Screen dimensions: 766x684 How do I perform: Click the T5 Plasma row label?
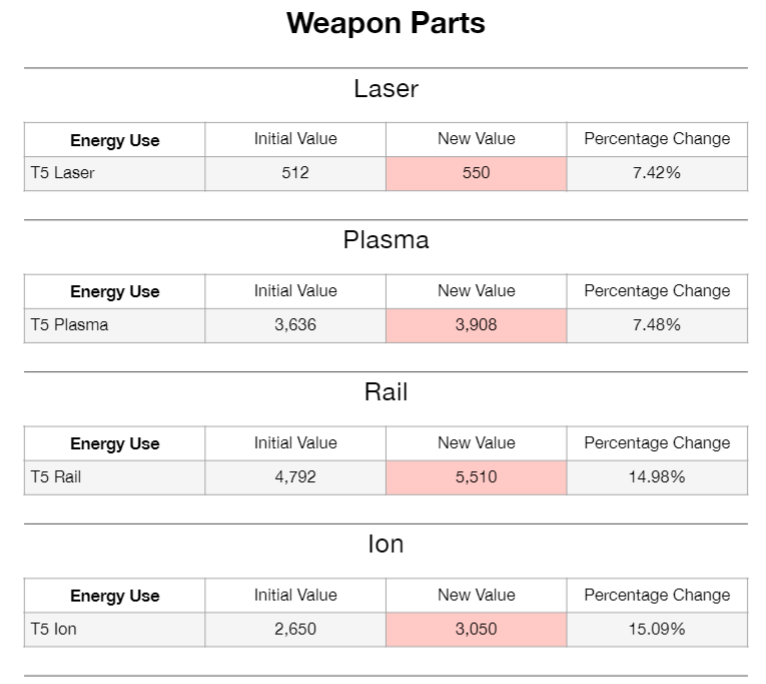(69, 325)
